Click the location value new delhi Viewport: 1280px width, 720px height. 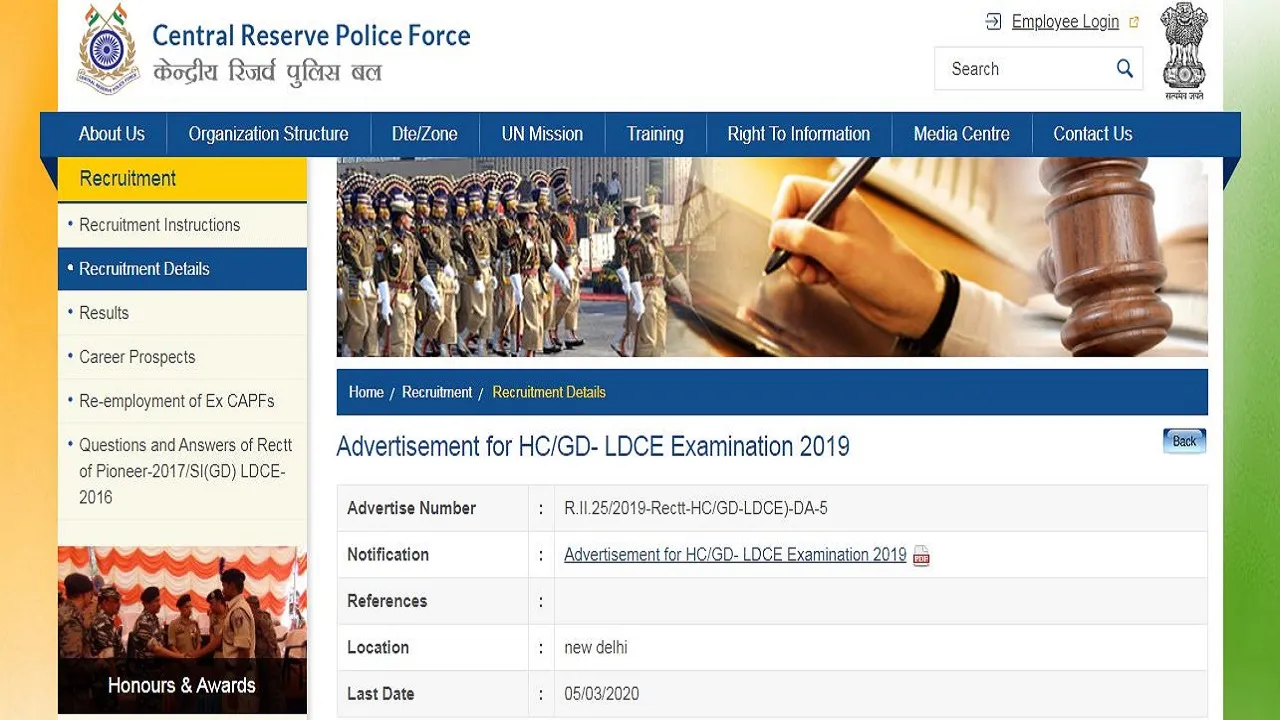tap(596, 647)
